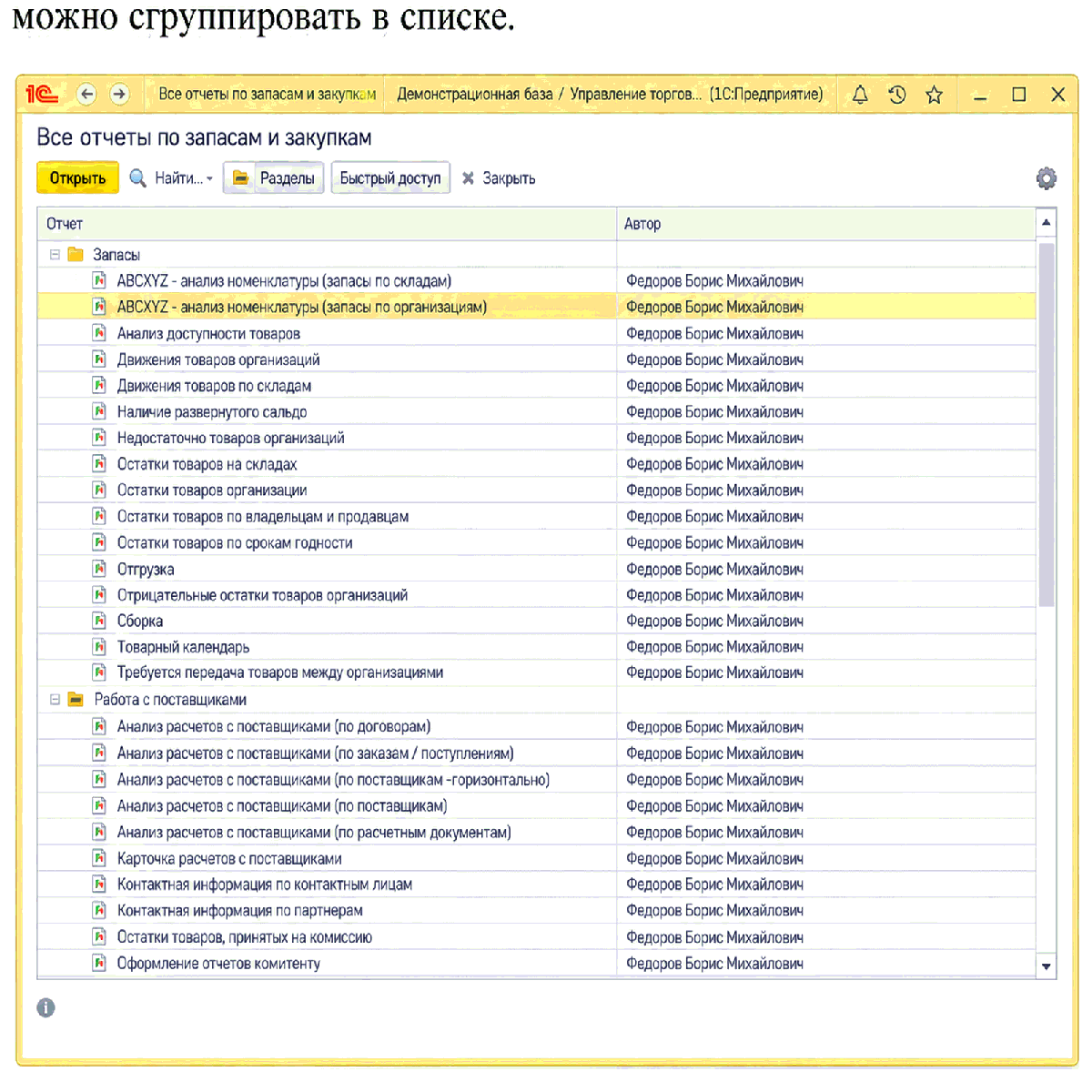Viewport: 1092px width, 1092px height.
Task: Click author cell in the Сборка row
Action: pos(826,621)
